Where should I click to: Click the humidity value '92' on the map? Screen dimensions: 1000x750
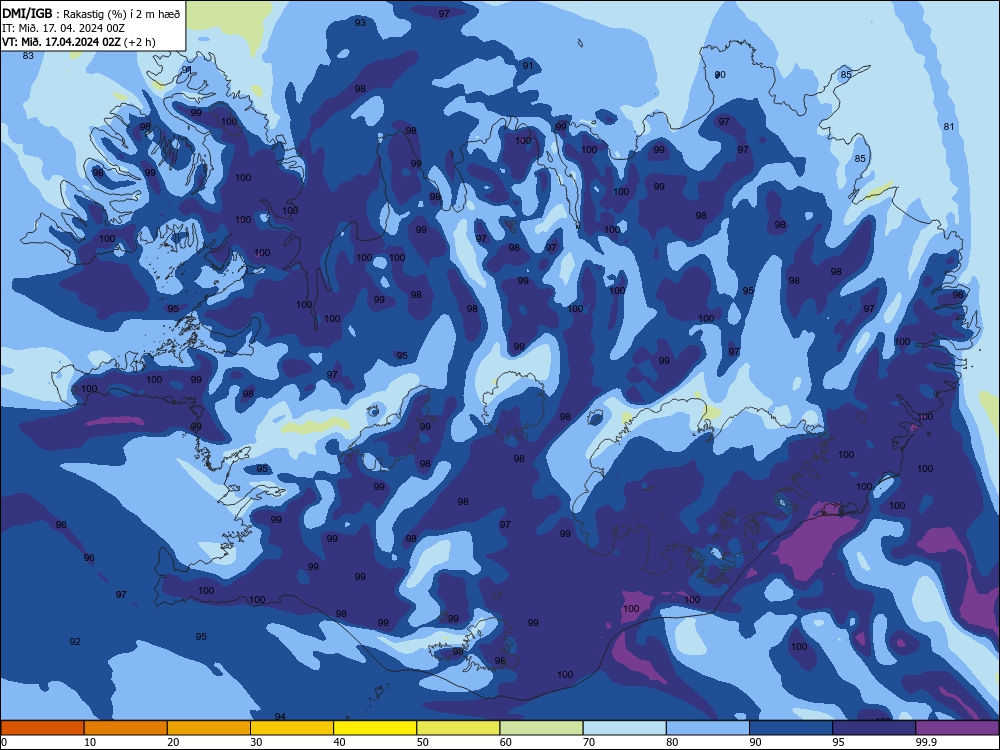[75, 641]
